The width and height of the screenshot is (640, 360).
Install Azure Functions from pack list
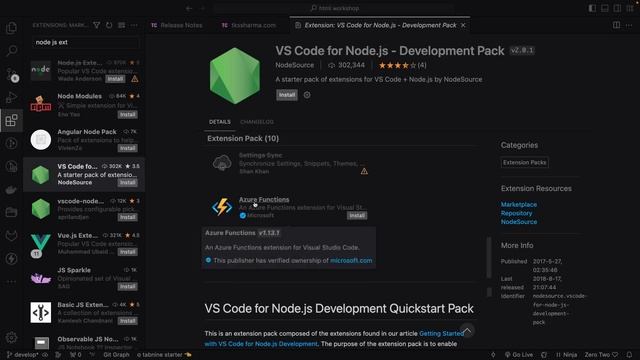click(x=357, y=216)
